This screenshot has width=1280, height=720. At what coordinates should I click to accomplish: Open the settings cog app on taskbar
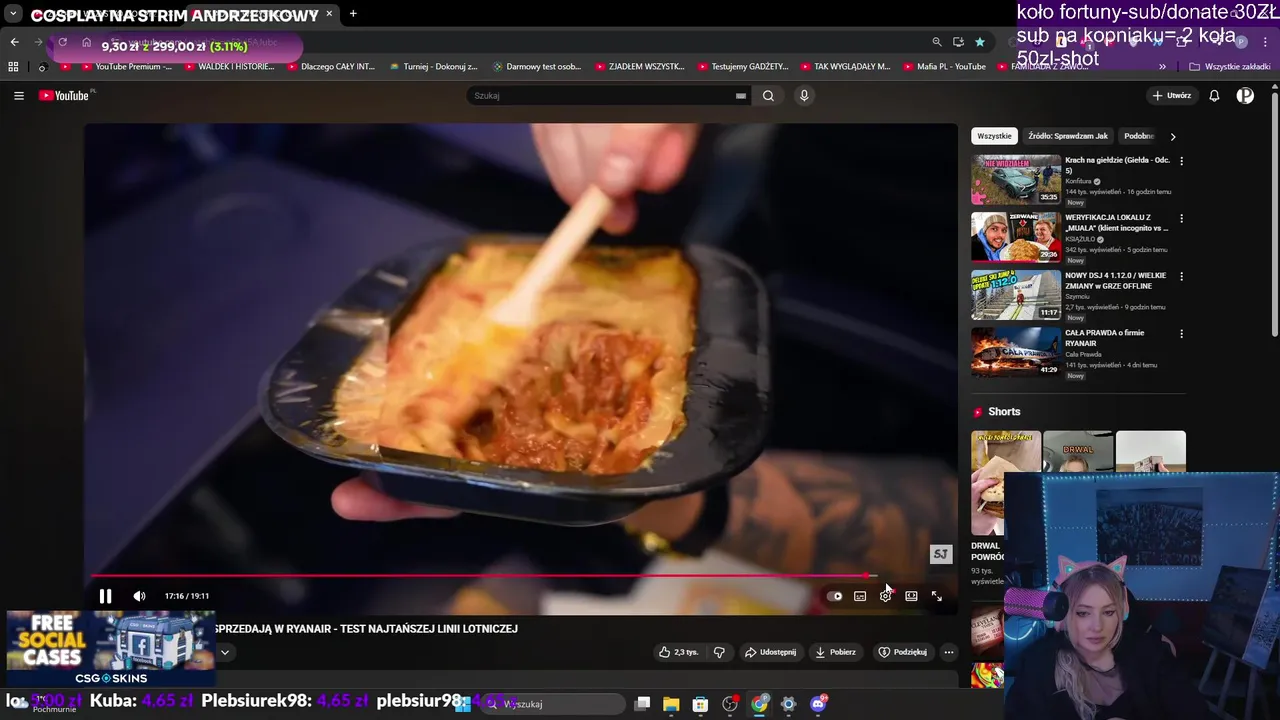pyautogui.click(x=788, y=704)
